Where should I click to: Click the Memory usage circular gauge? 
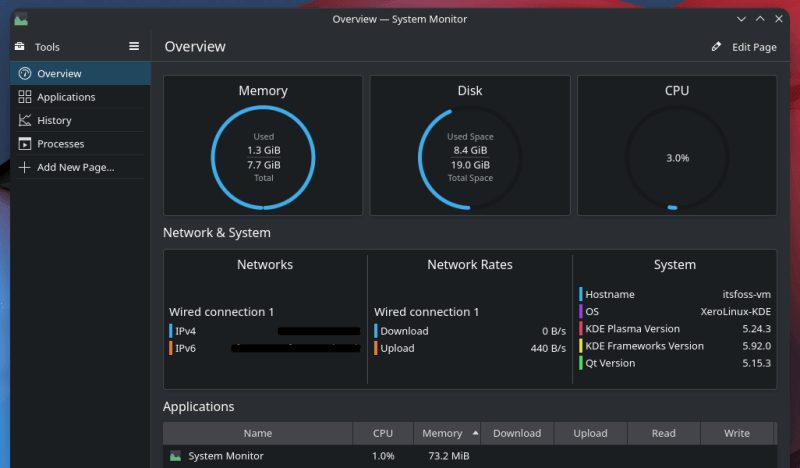point(263,157)
